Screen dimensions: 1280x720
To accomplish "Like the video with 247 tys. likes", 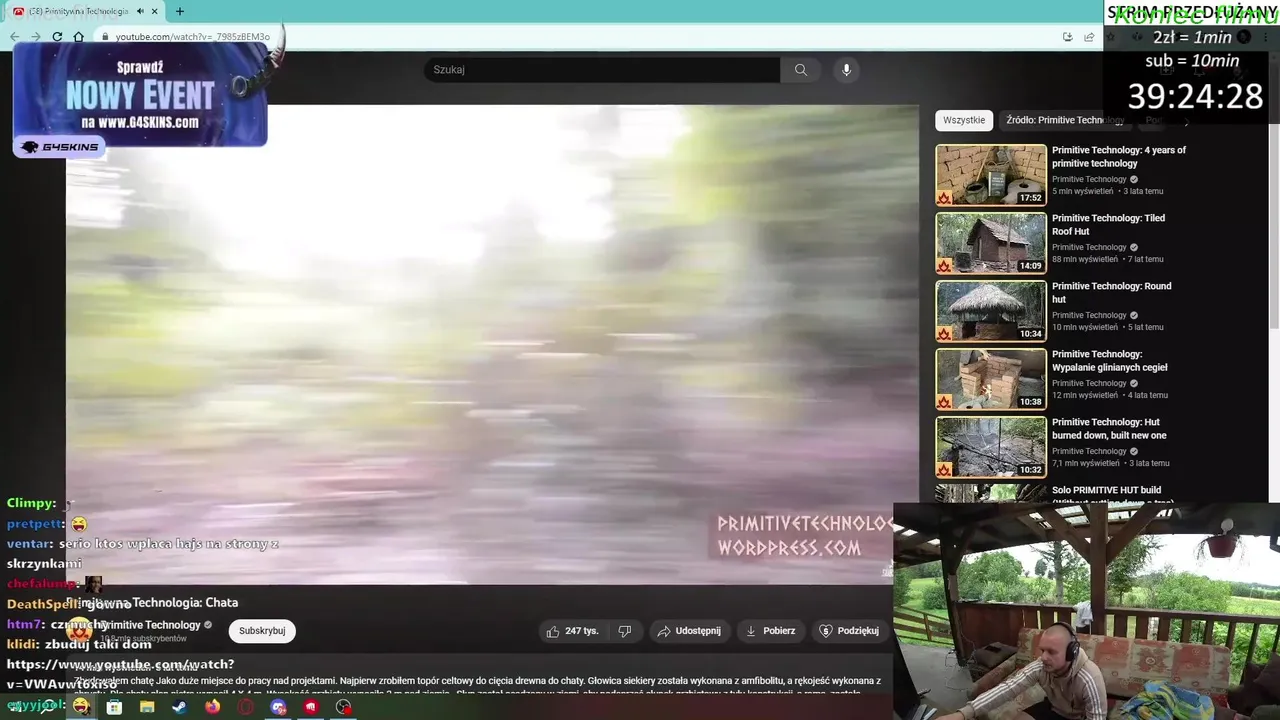I will [x=572, y=631].
